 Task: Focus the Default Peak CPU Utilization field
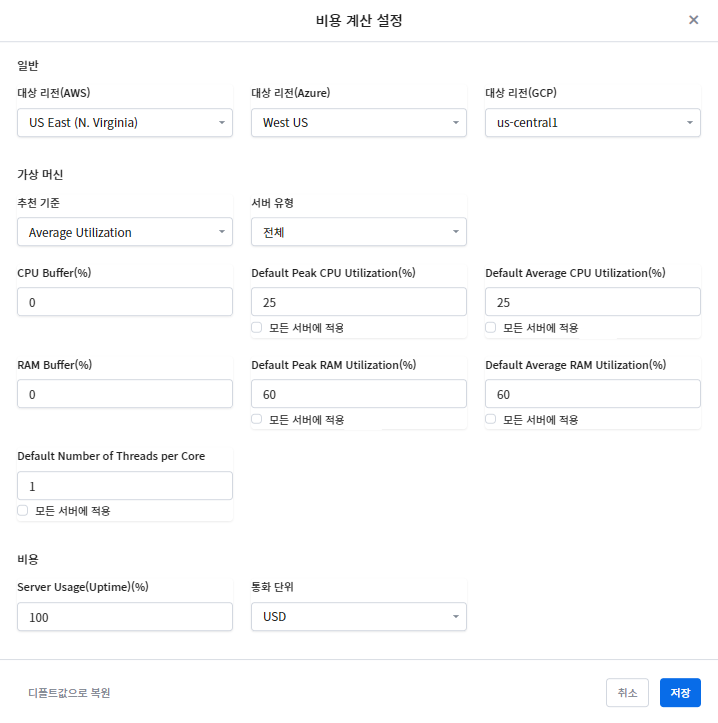tap(358, 302)
